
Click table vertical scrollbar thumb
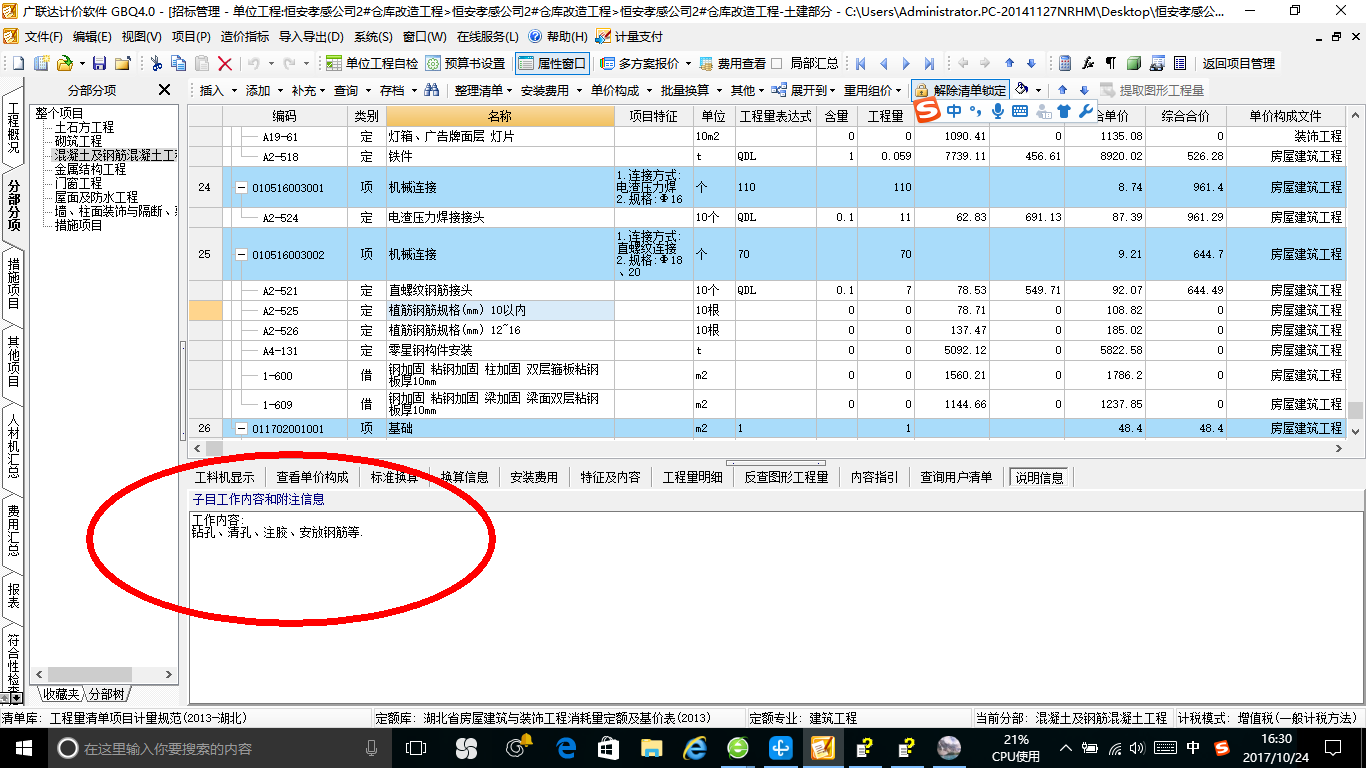pos(1355,411)
